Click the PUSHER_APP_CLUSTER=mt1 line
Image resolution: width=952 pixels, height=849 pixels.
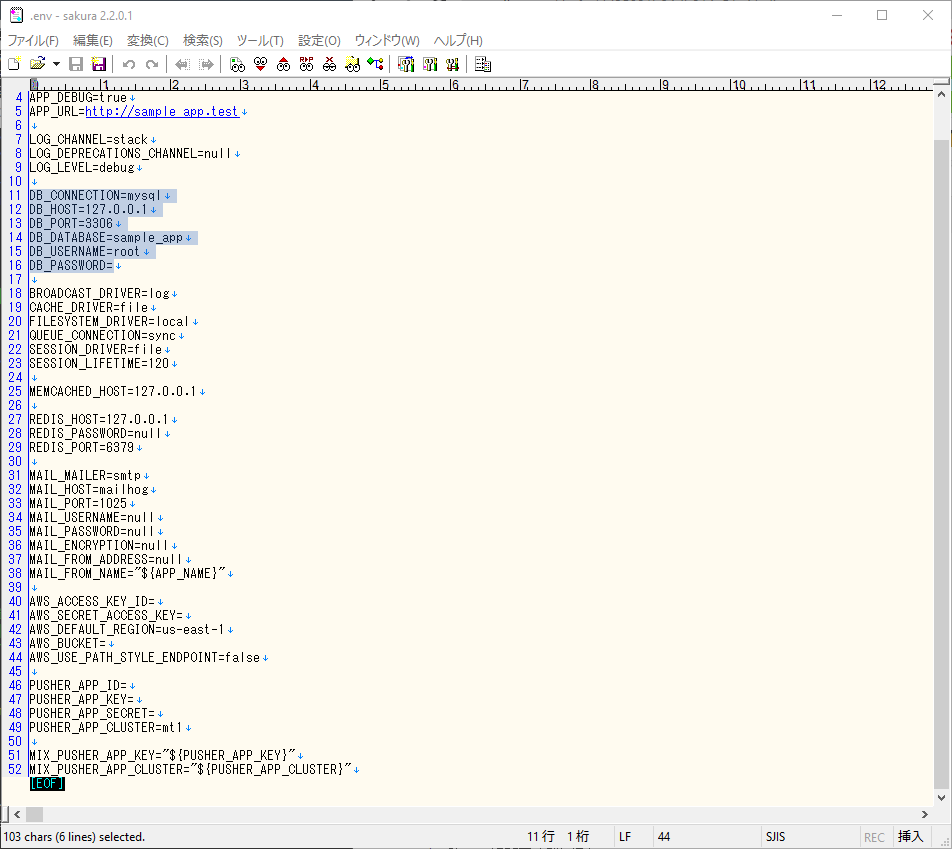[106, 728]
